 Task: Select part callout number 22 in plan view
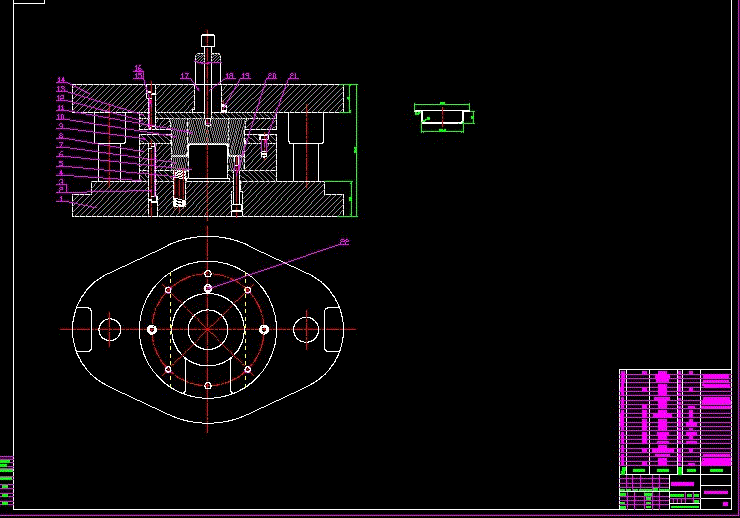pyautogui.click(x=345, y=242)
